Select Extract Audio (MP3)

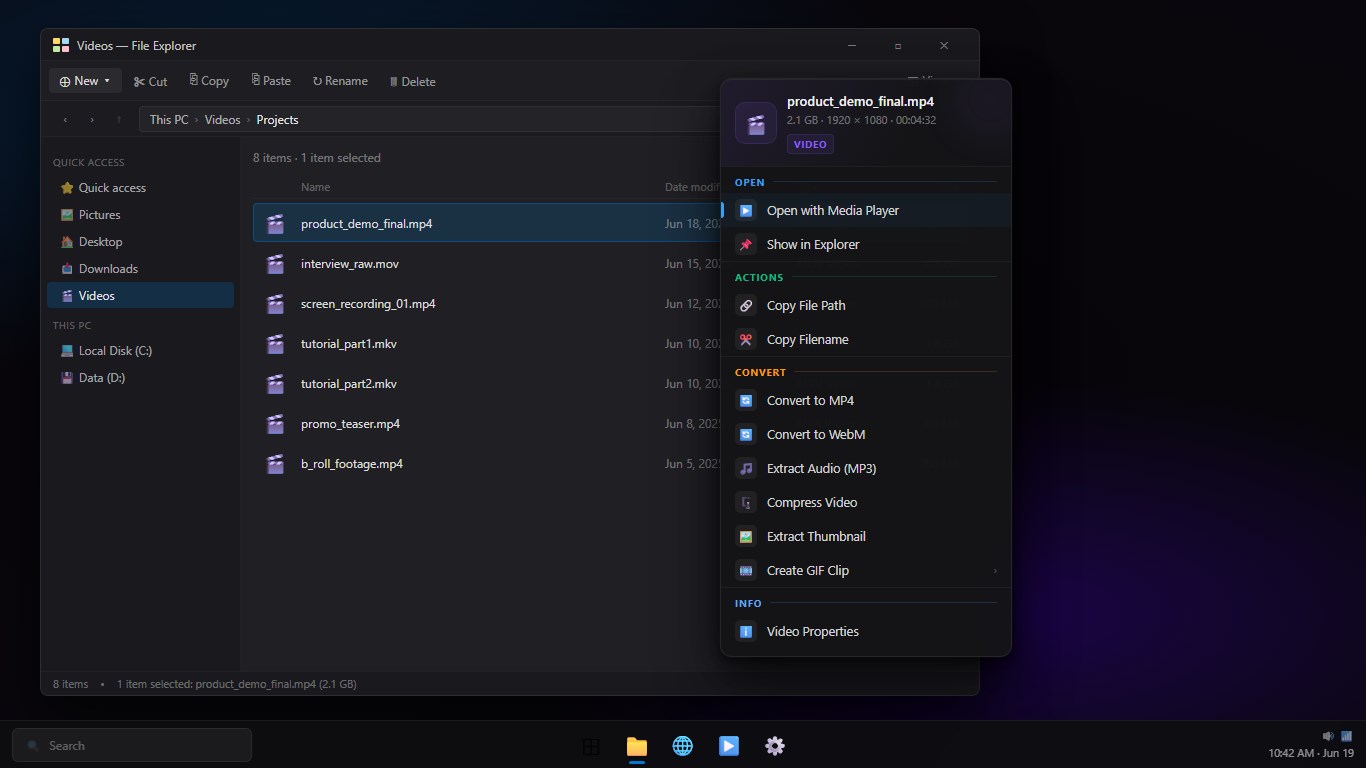(866, 468)
